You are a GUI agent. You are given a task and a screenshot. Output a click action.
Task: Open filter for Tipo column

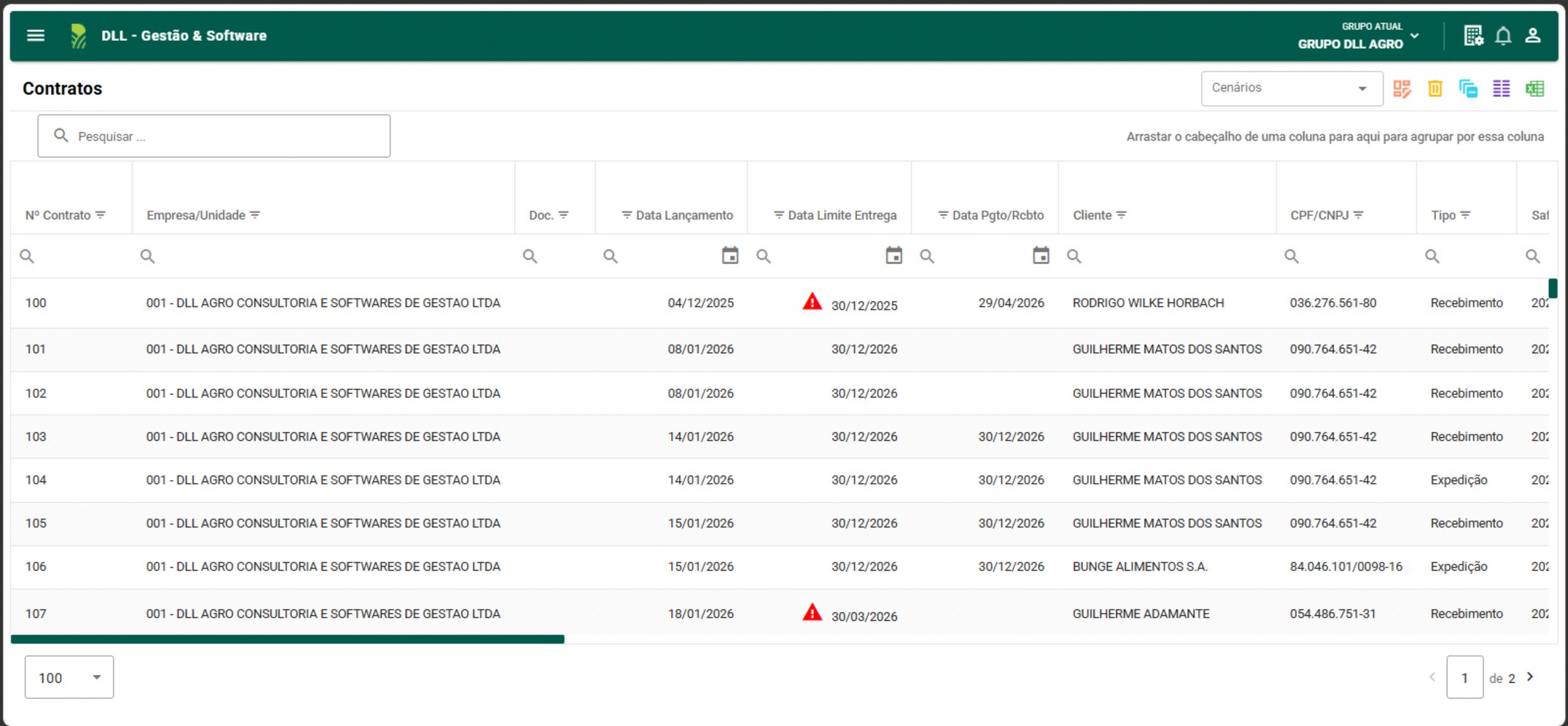pos(1465,215)
